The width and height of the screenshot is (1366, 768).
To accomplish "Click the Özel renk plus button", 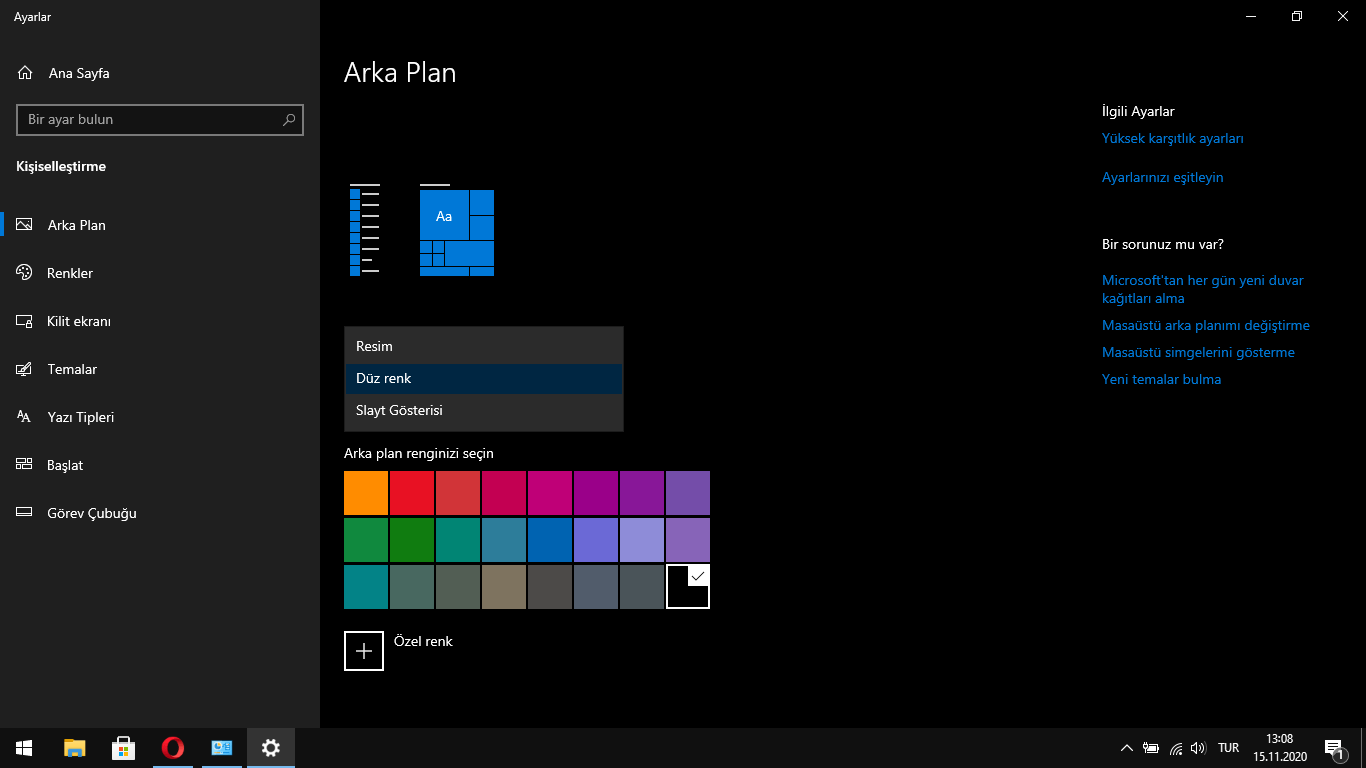I will 364,651.
